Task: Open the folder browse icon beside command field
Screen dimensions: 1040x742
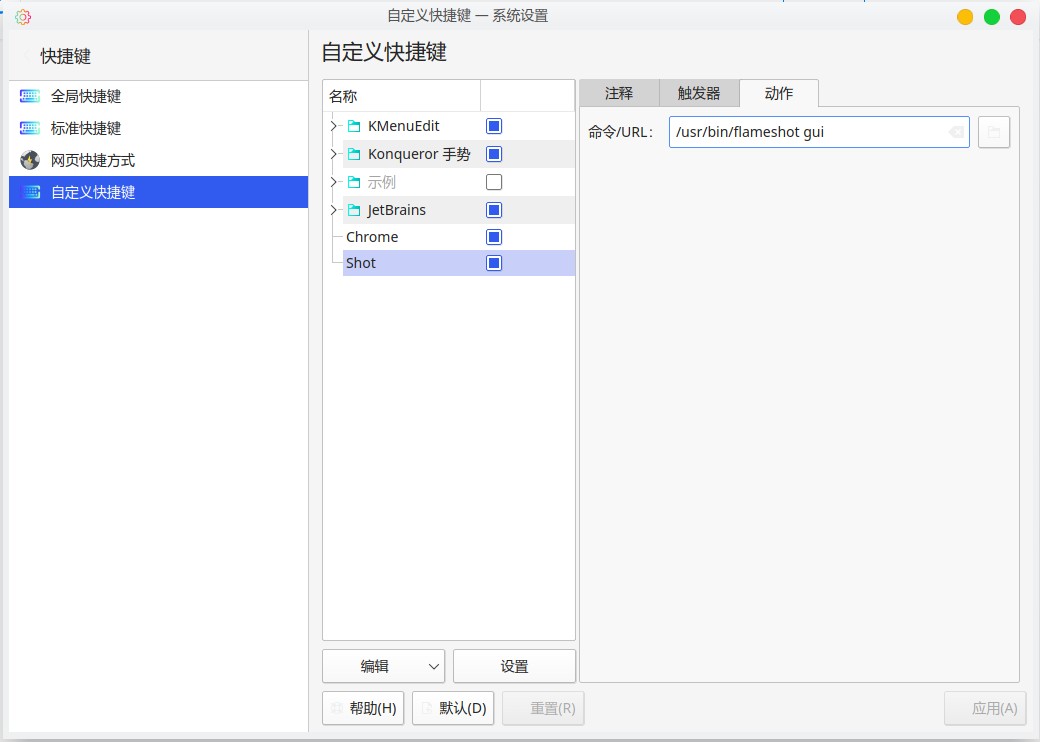Action: coord(994,131)
